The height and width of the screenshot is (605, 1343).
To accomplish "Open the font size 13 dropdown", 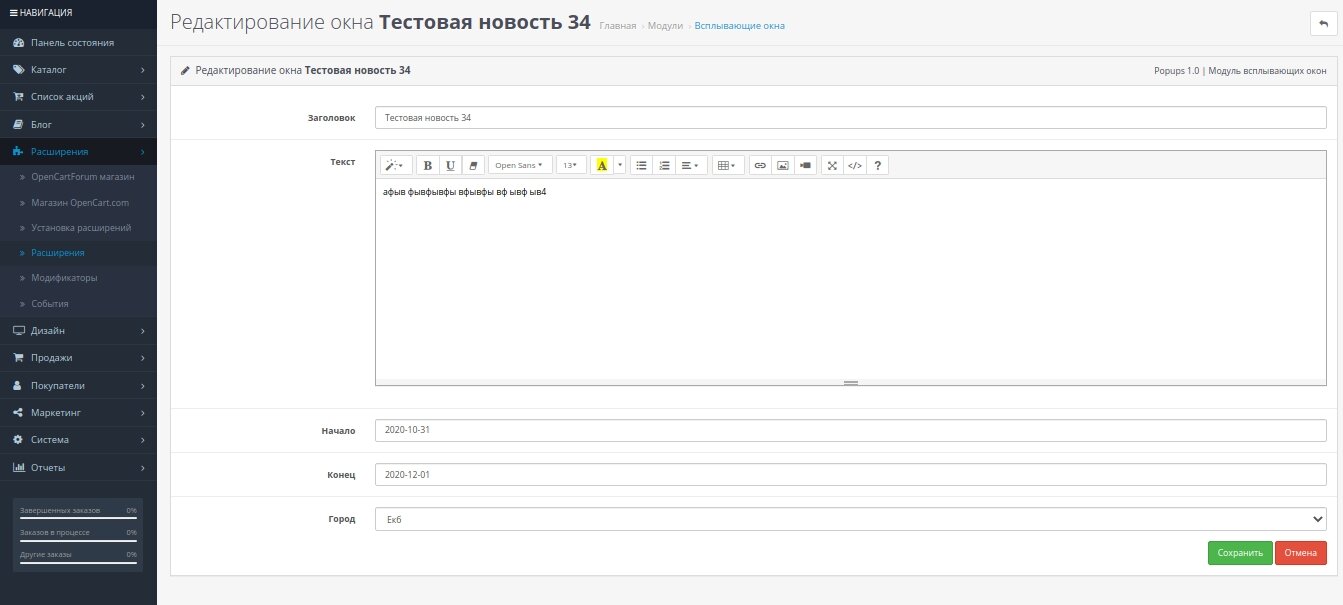I will tap(570, 165).
